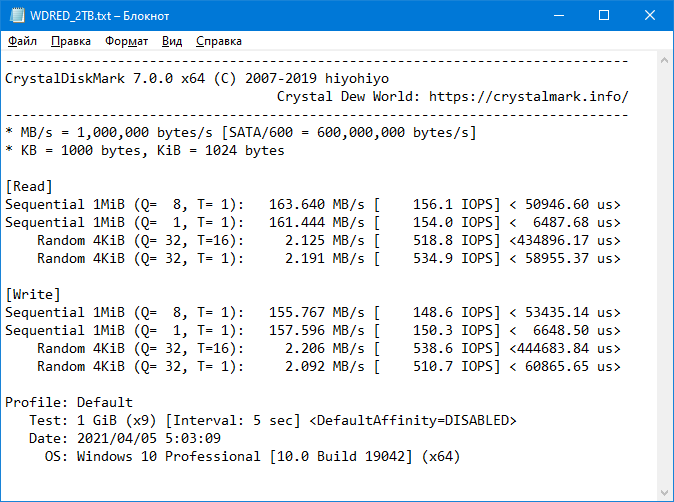The image size is (674, 502).
Task: Click the 154.0 IOPS value
Action: pos(453,223)
